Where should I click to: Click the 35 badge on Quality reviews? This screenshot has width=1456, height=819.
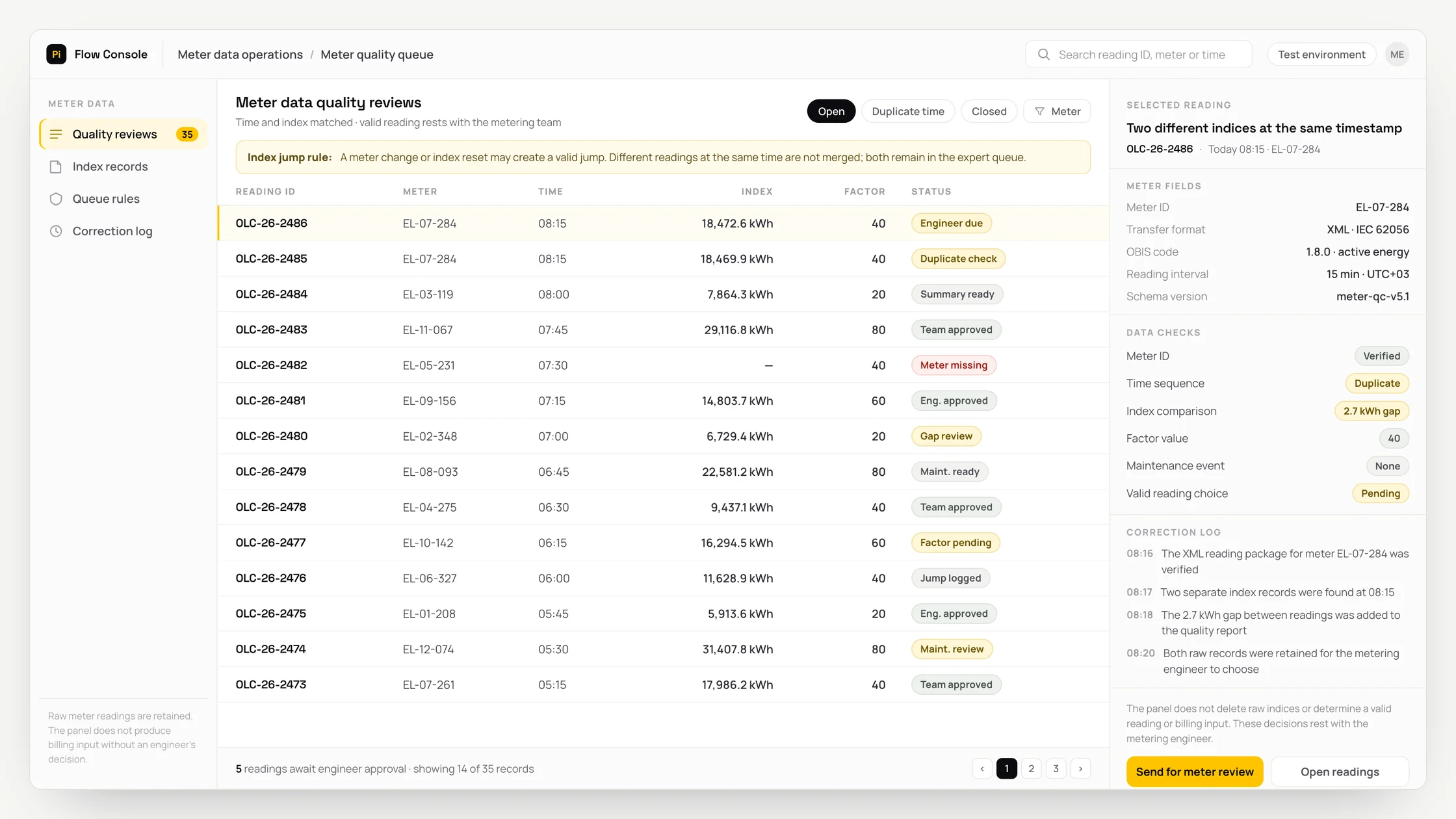coord(187,135)
